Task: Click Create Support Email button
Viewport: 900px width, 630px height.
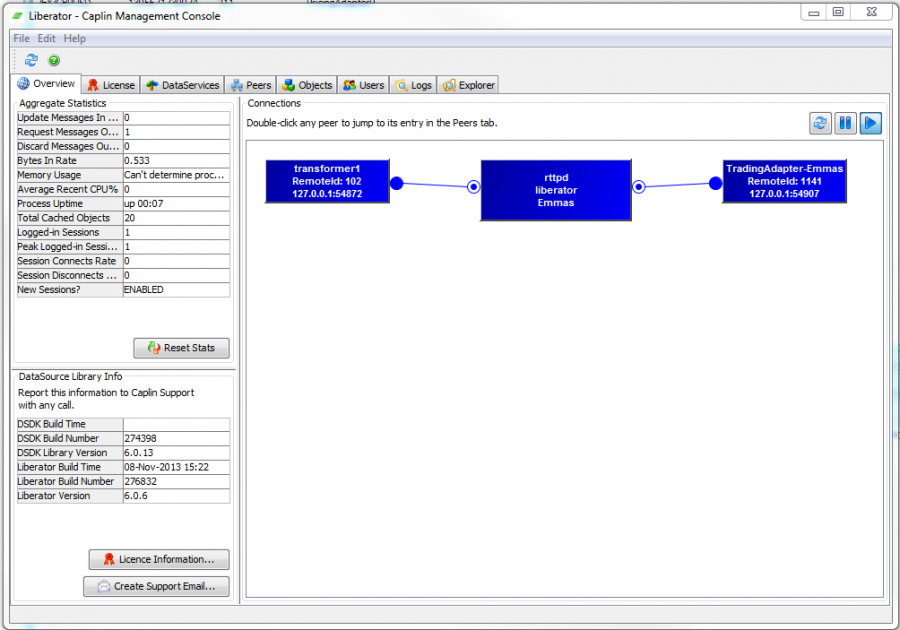Action: [156, 586]
